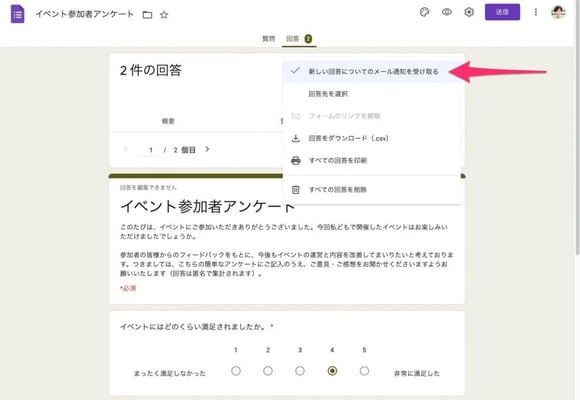This screenshot has height=400, width=580.
Task: Select satisfaction rating 4 radio button
Action: point(332,371)
